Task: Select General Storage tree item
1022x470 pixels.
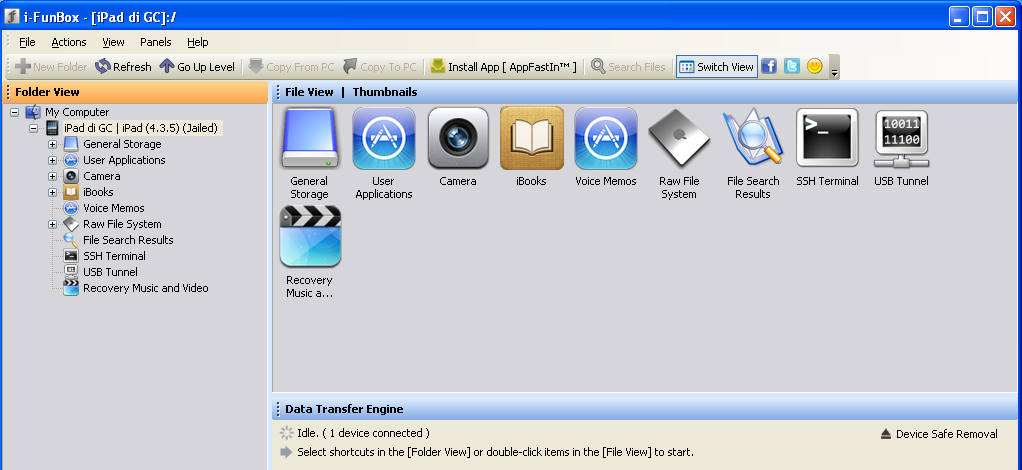Action: click(x=122, y=144)
